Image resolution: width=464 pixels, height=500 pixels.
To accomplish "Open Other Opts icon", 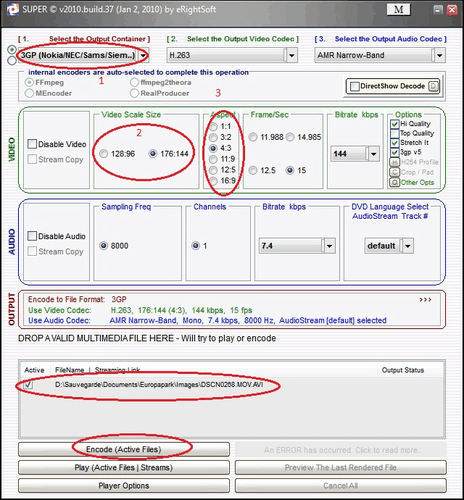I will click(x=395, y=182).
